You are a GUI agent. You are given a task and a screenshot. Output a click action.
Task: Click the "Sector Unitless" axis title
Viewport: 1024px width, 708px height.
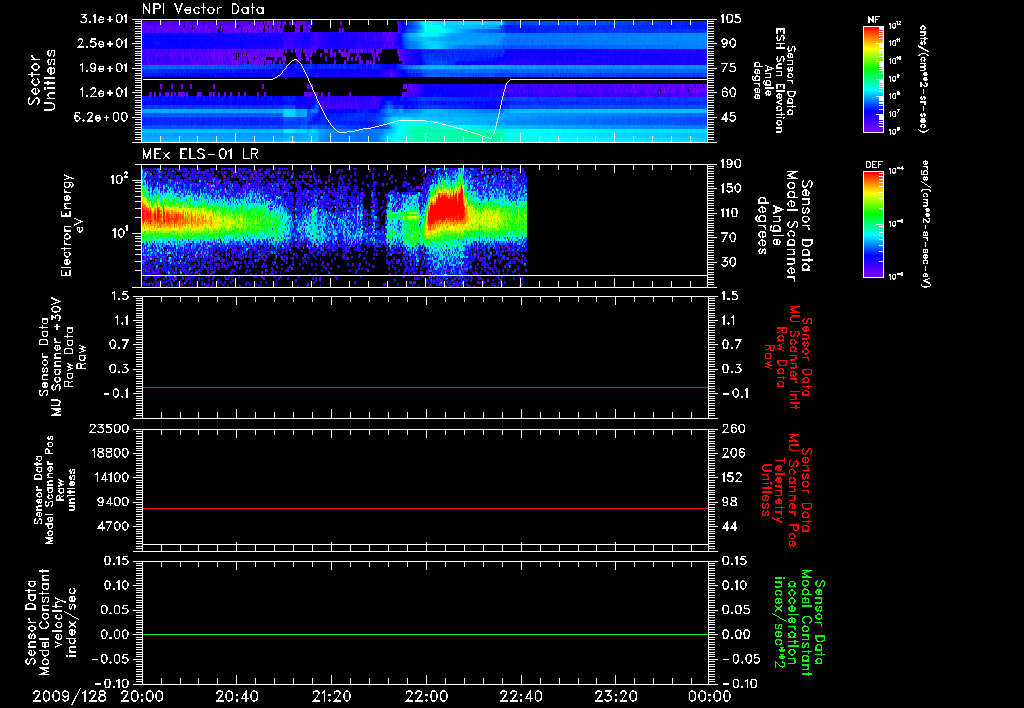tap(42, 80)
